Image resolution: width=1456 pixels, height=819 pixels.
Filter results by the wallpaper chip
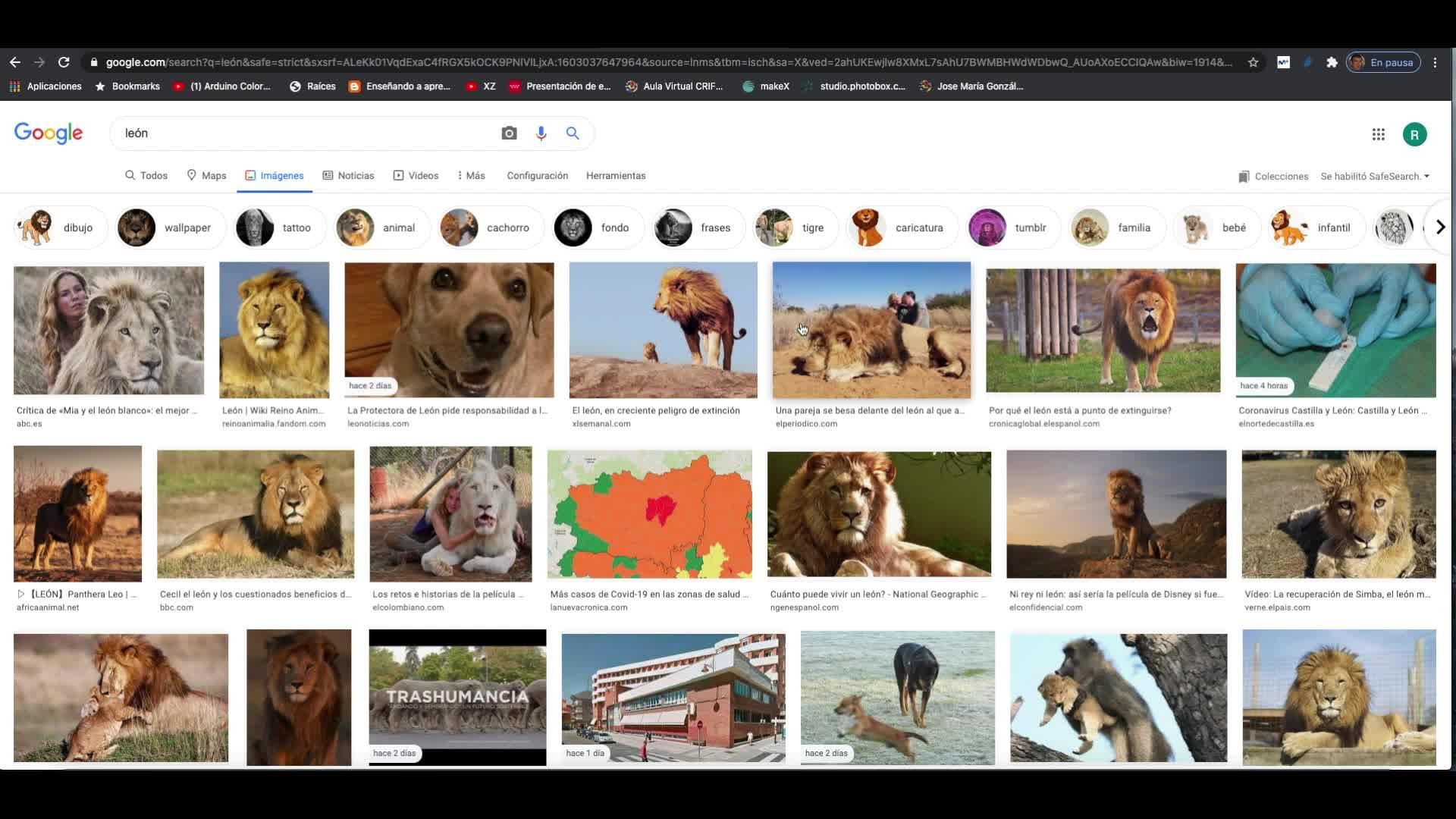tap(171, 227)
